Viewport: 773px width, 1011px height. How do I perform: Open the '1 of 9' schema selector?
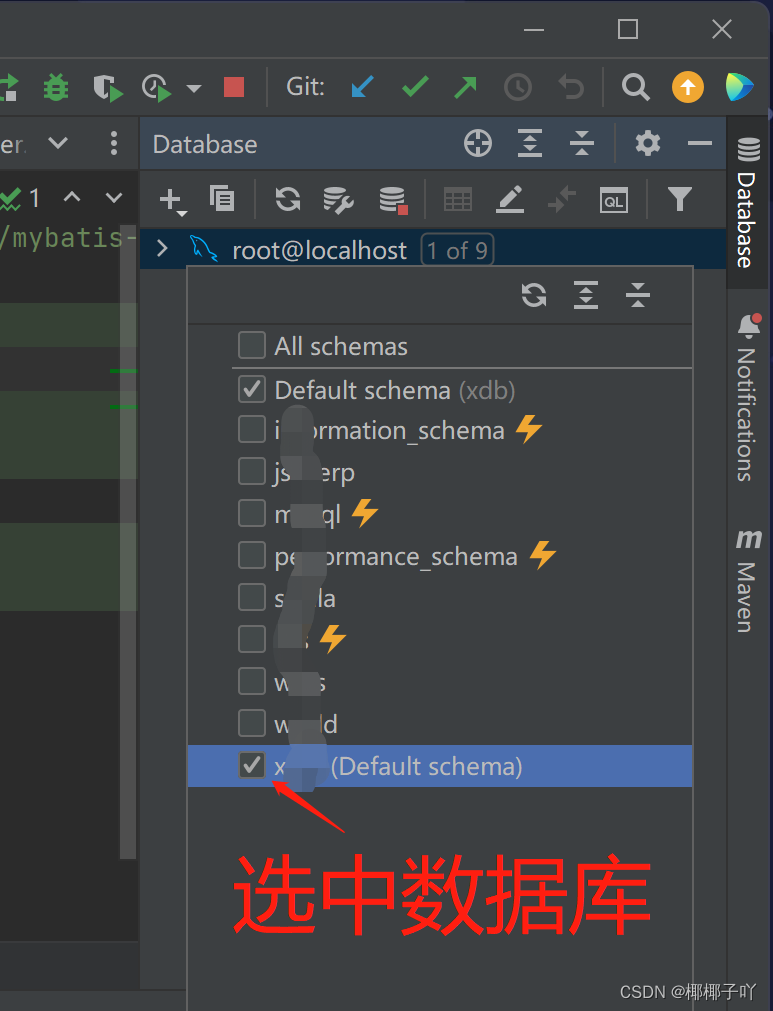tap(457, 250)
